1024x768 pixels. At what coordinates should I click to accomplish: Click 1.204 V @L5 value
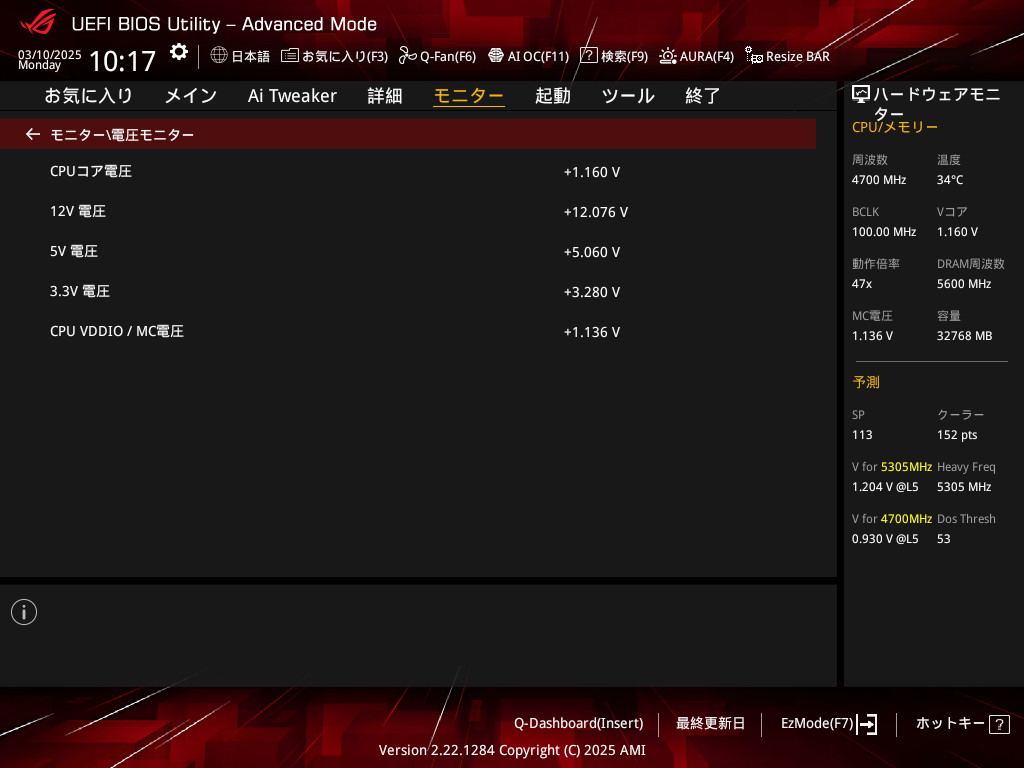tap(885, 487)
